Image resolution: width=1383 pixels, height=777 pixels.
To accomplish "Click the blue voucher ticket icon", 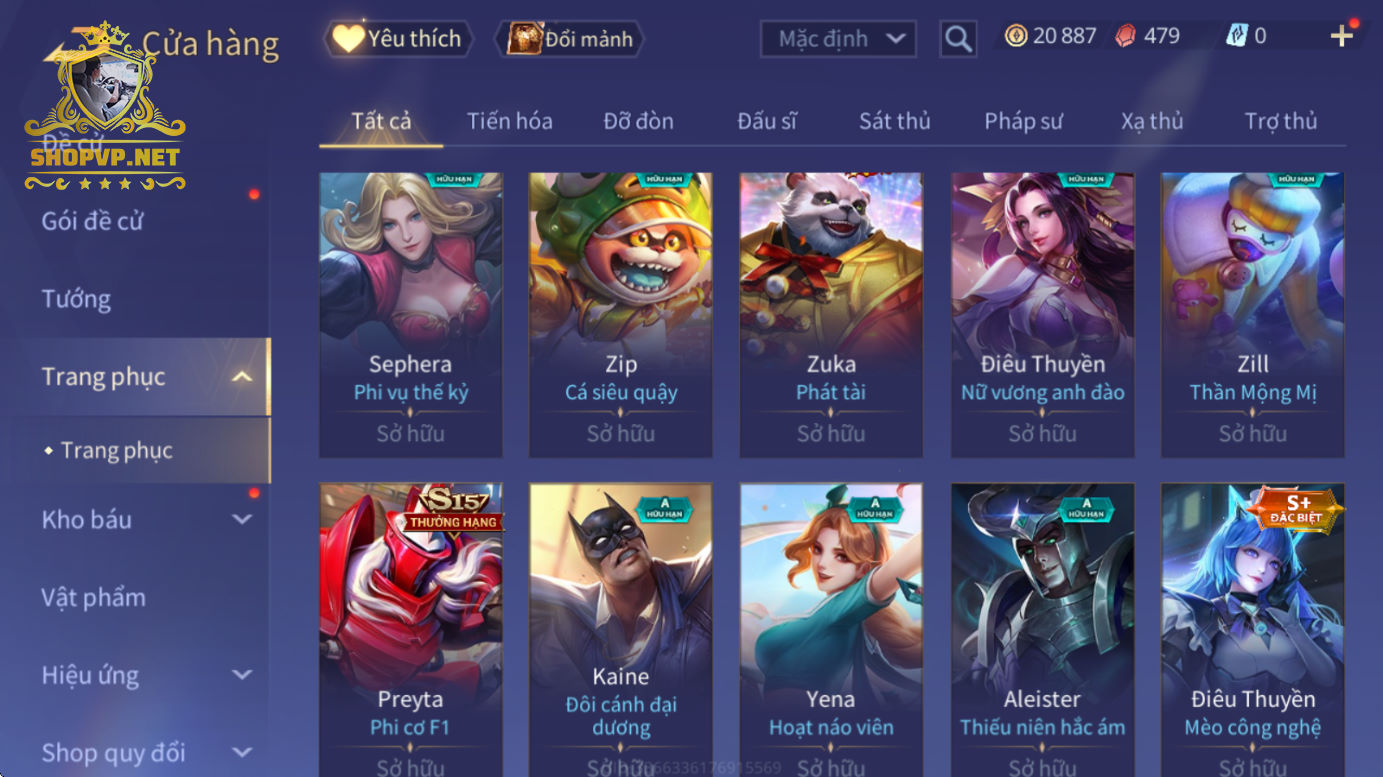I will pos(1236,36).
